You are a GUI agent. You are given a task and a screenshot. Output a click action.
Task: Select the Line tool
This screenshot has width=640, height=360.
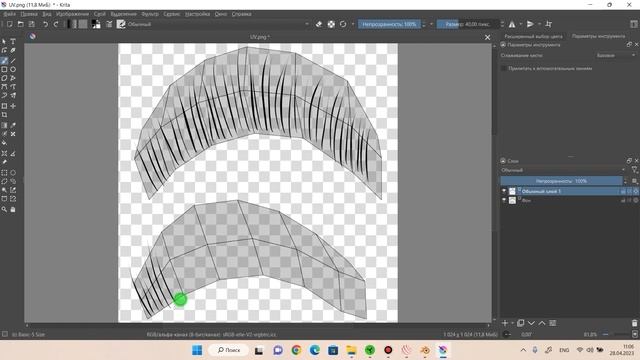pyautogui.click(x=13, y=61)
